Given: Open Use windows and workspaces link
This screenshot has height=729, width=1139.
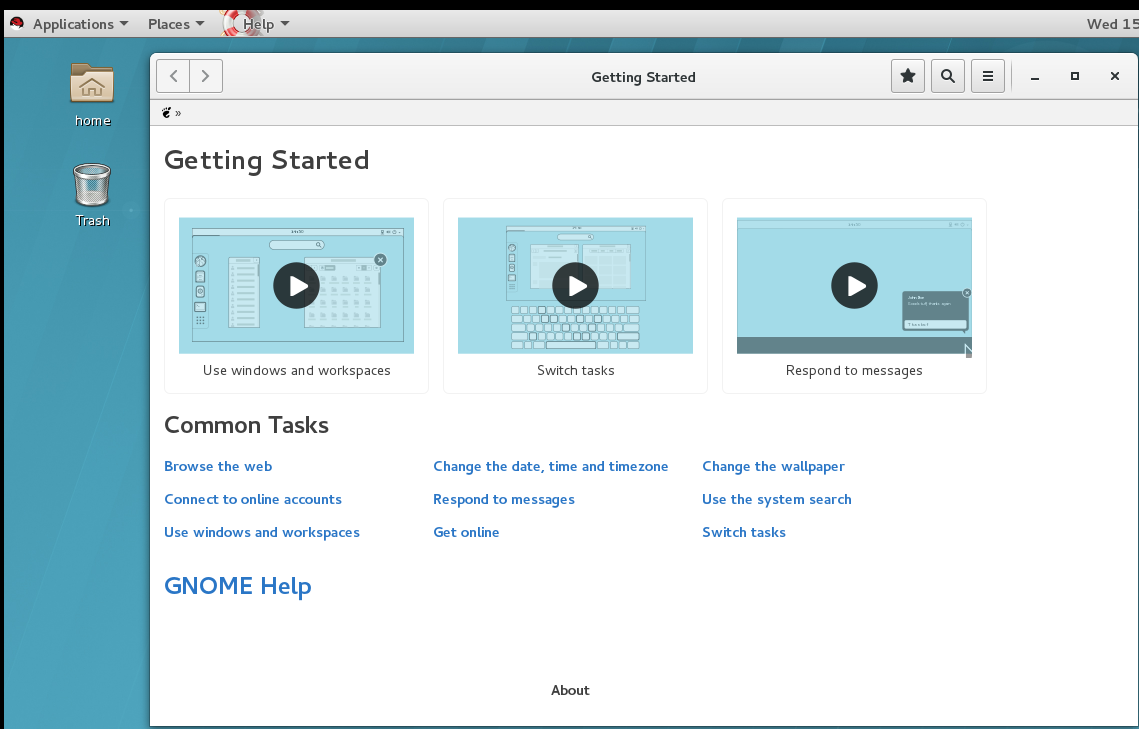Looking at the screenshot, I should pyautogui.click(x=262, y=532).
